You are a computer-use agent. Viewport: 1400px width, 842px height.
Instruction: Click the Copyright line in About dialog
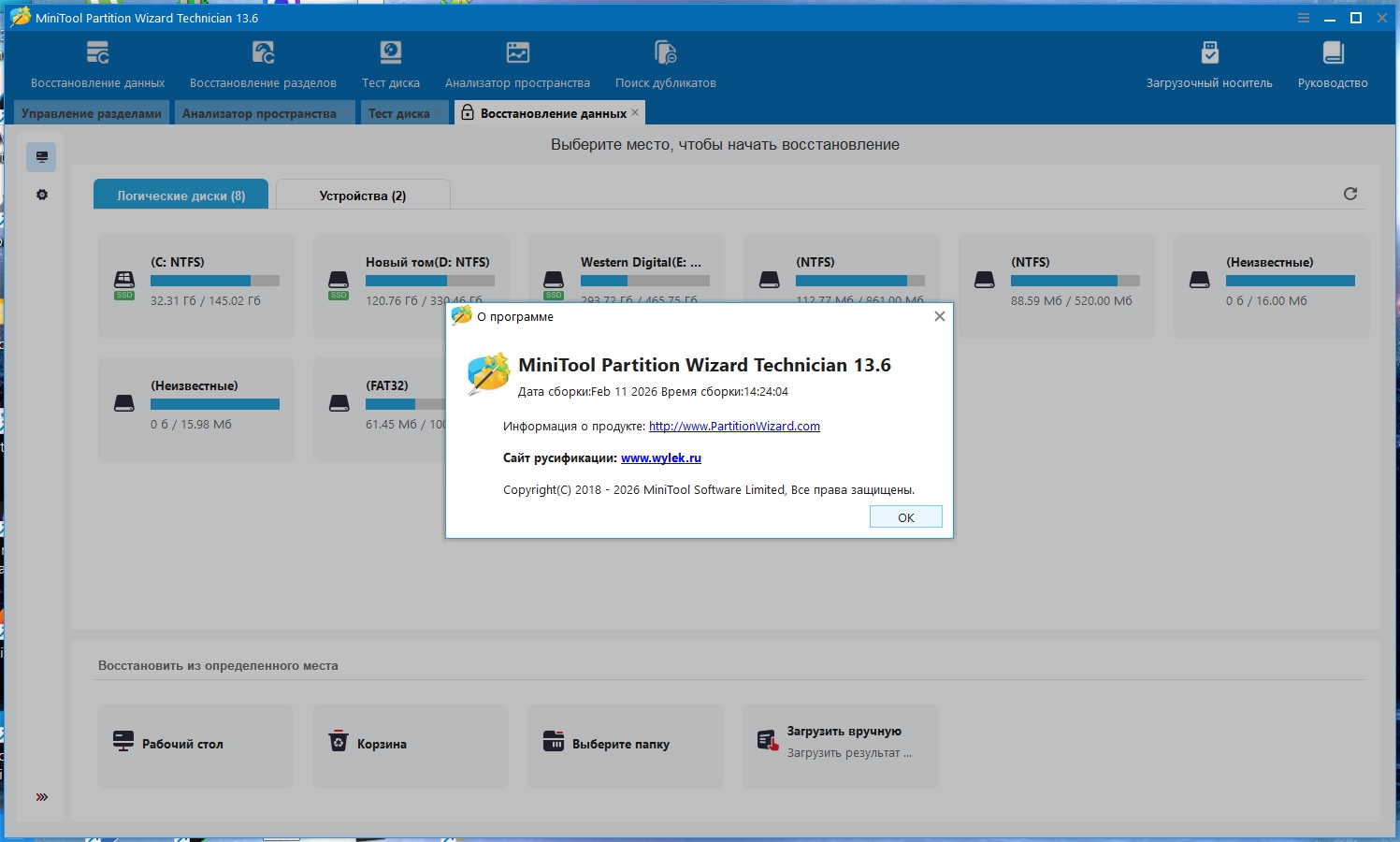[709, 489]
